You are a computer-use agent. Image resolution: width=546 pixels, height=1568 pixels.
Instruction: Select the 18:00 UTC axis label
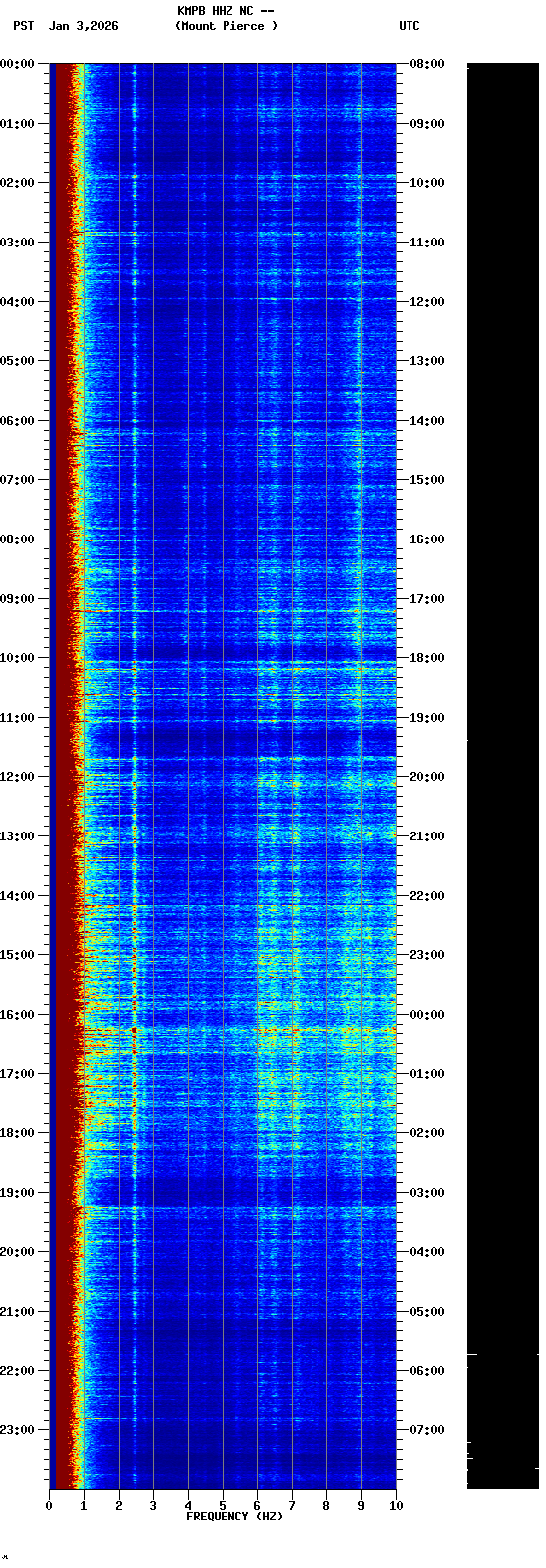coord(427,658)
